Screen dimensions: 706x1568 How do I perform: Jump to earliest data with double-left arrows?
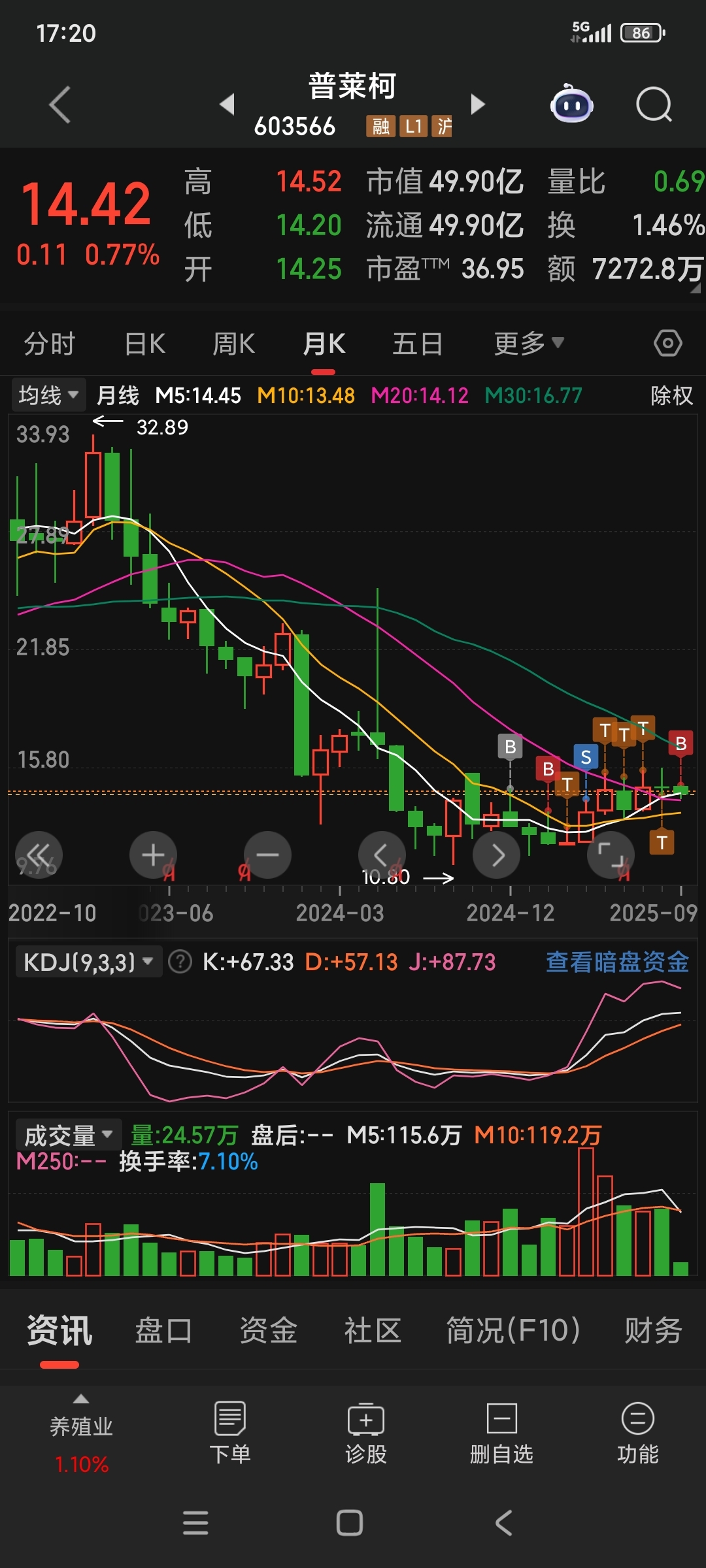coord(39,855)
